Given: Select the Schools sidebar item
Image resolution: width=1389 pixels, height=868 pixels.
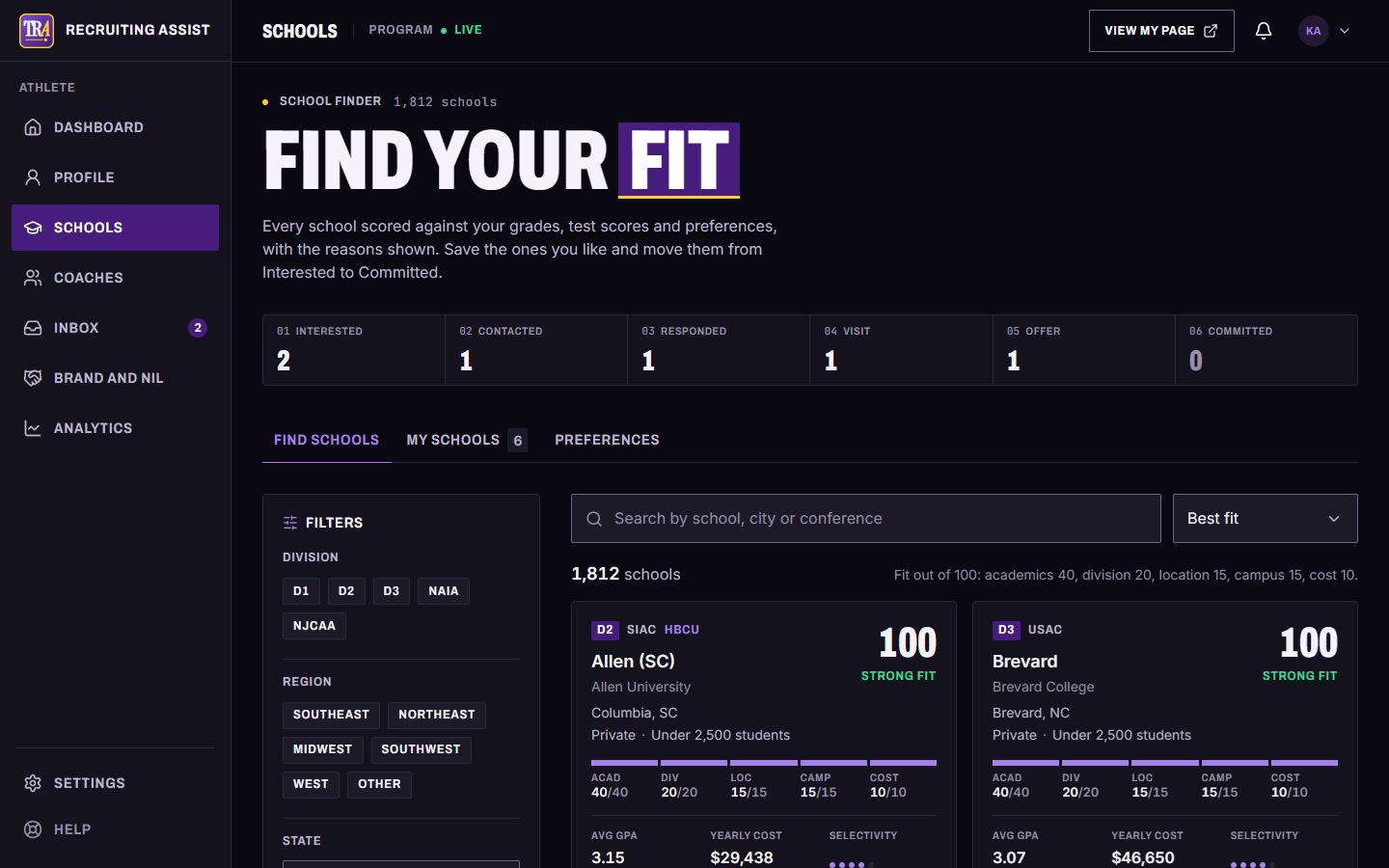Looking at the screenshot, I should (115, 228).
